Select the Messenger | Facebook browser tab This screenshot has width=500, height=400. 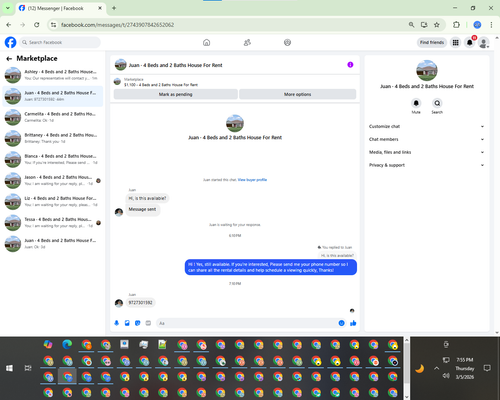60,8
